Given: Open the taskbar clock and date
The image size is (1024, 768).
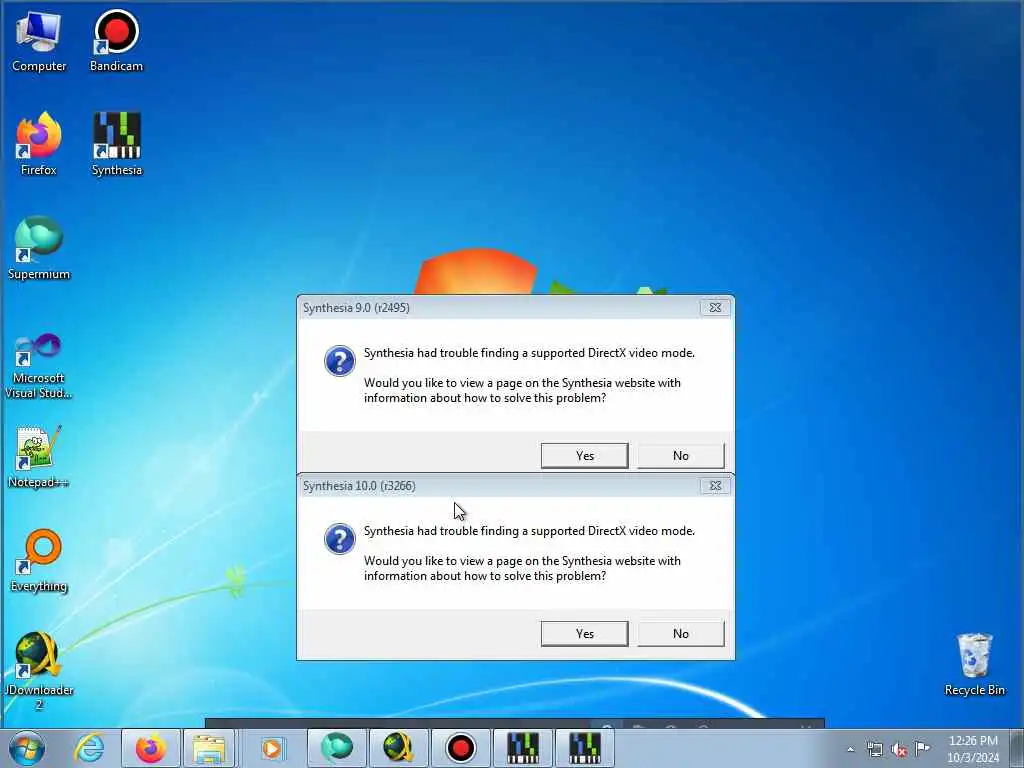Looking at the screenshot, I should coord(973,749).
